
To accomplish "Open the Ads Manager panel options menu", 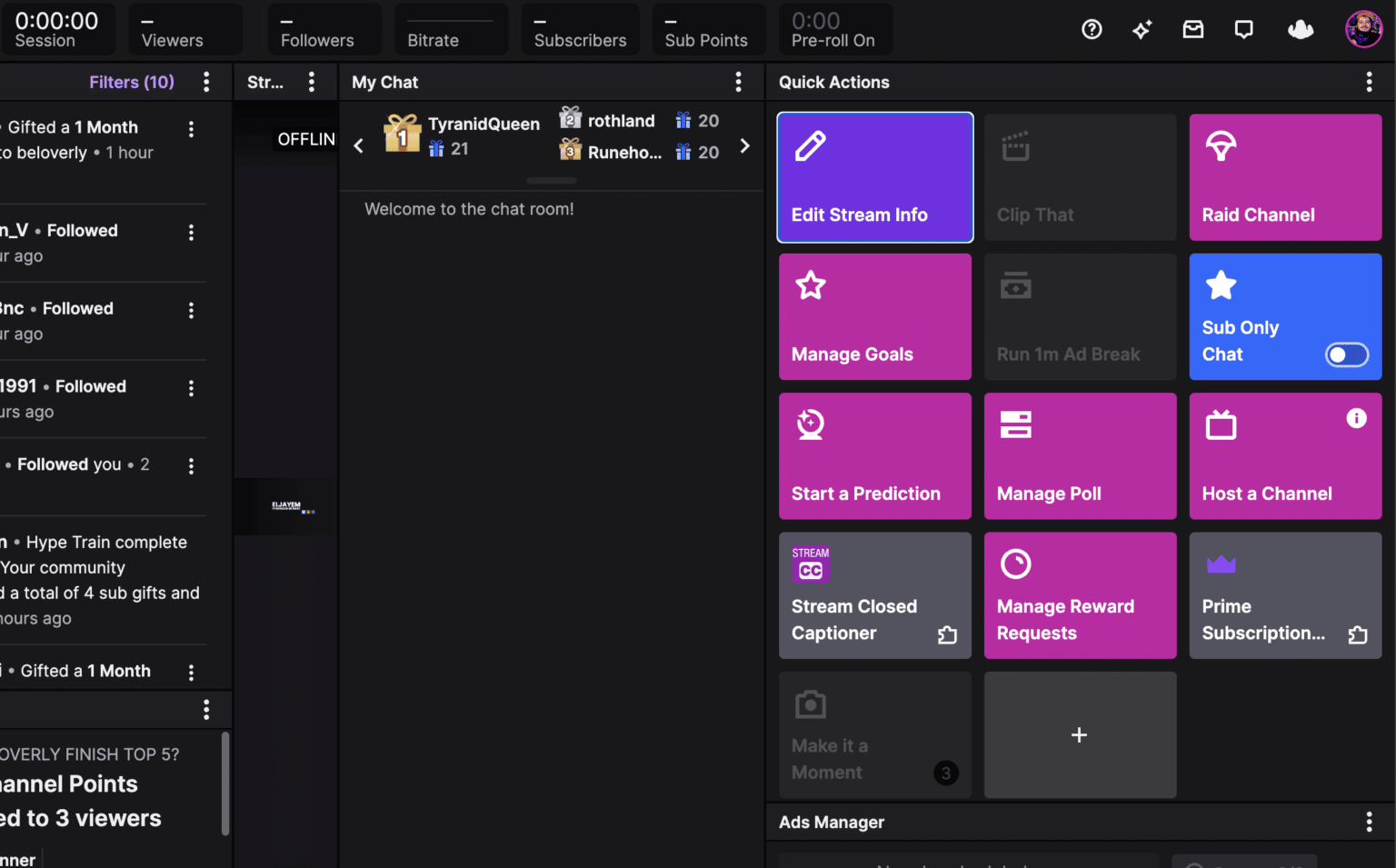I will pos(1369,823).
